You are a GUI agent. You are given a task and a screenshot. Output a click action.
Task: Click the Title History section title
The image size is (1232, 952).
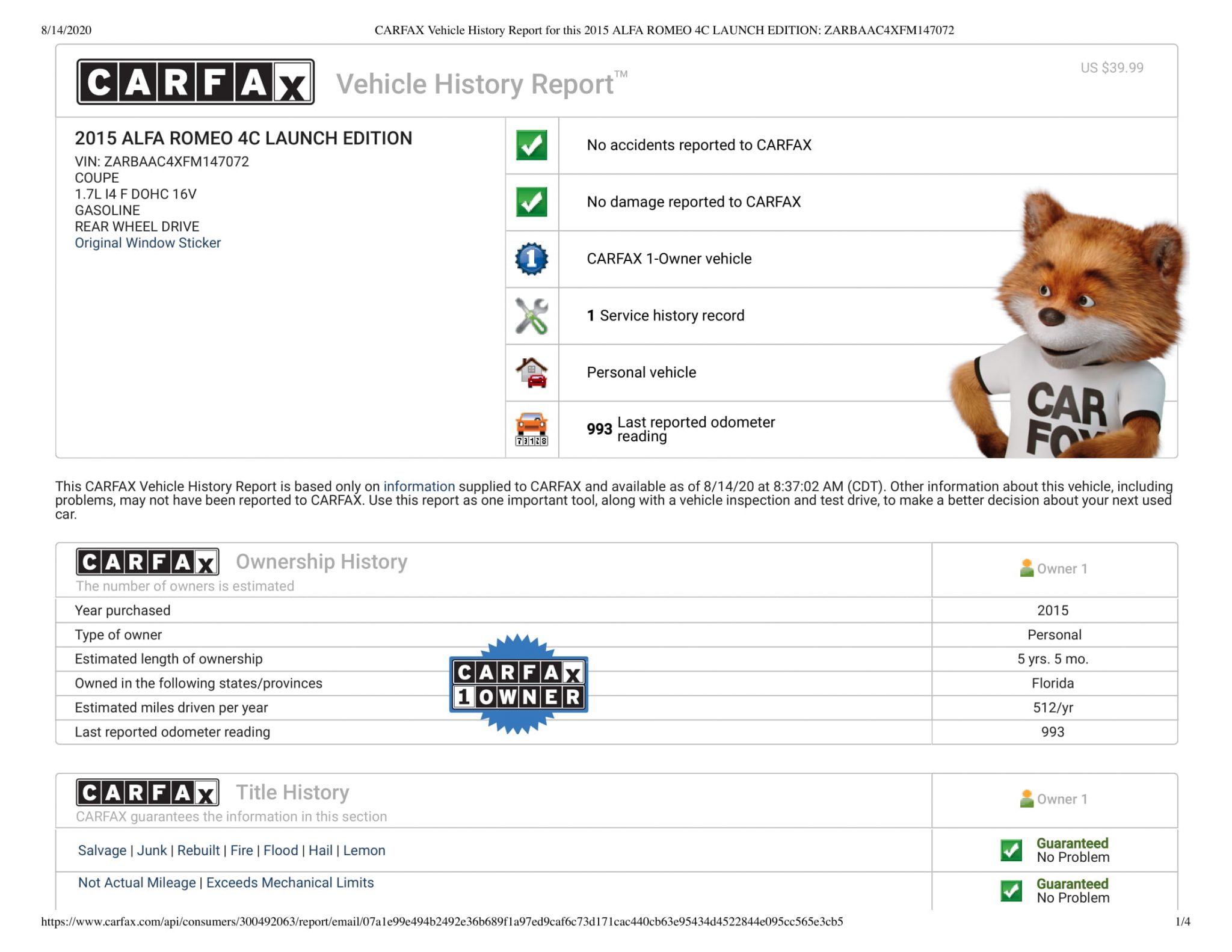[292, 793]
